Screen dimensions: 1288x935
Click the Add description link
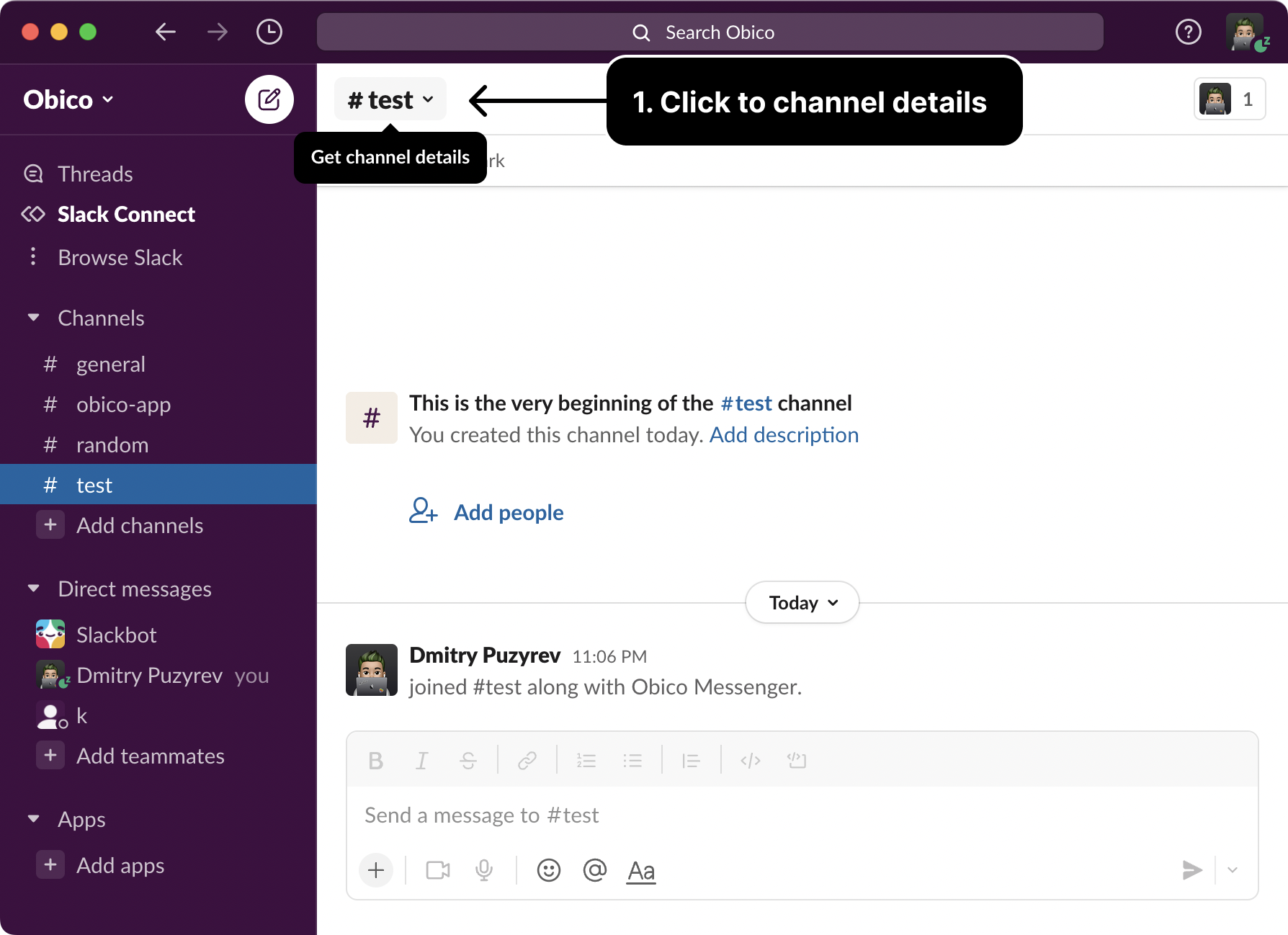tap(784, 434)
